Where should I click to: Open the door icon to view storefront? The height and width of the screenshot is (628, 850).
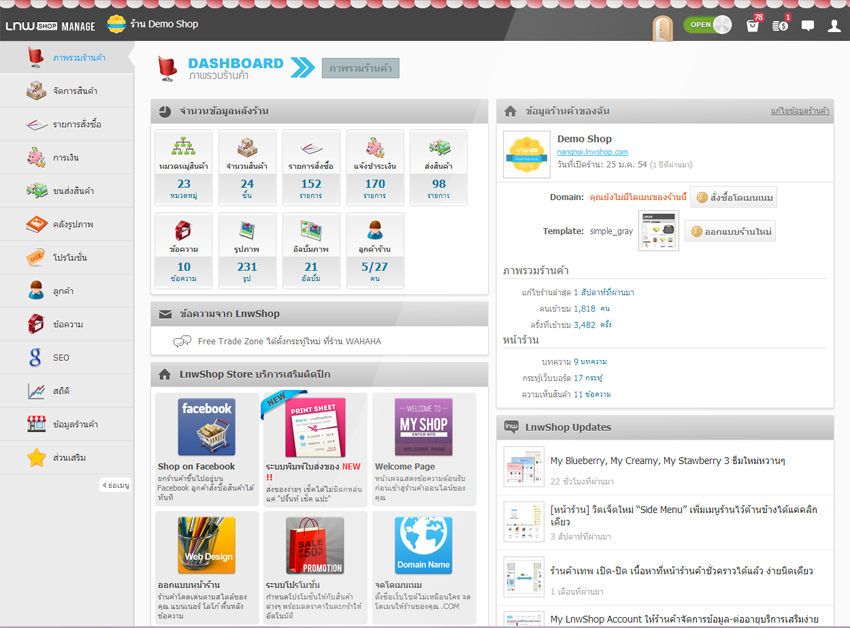(663, 27)
